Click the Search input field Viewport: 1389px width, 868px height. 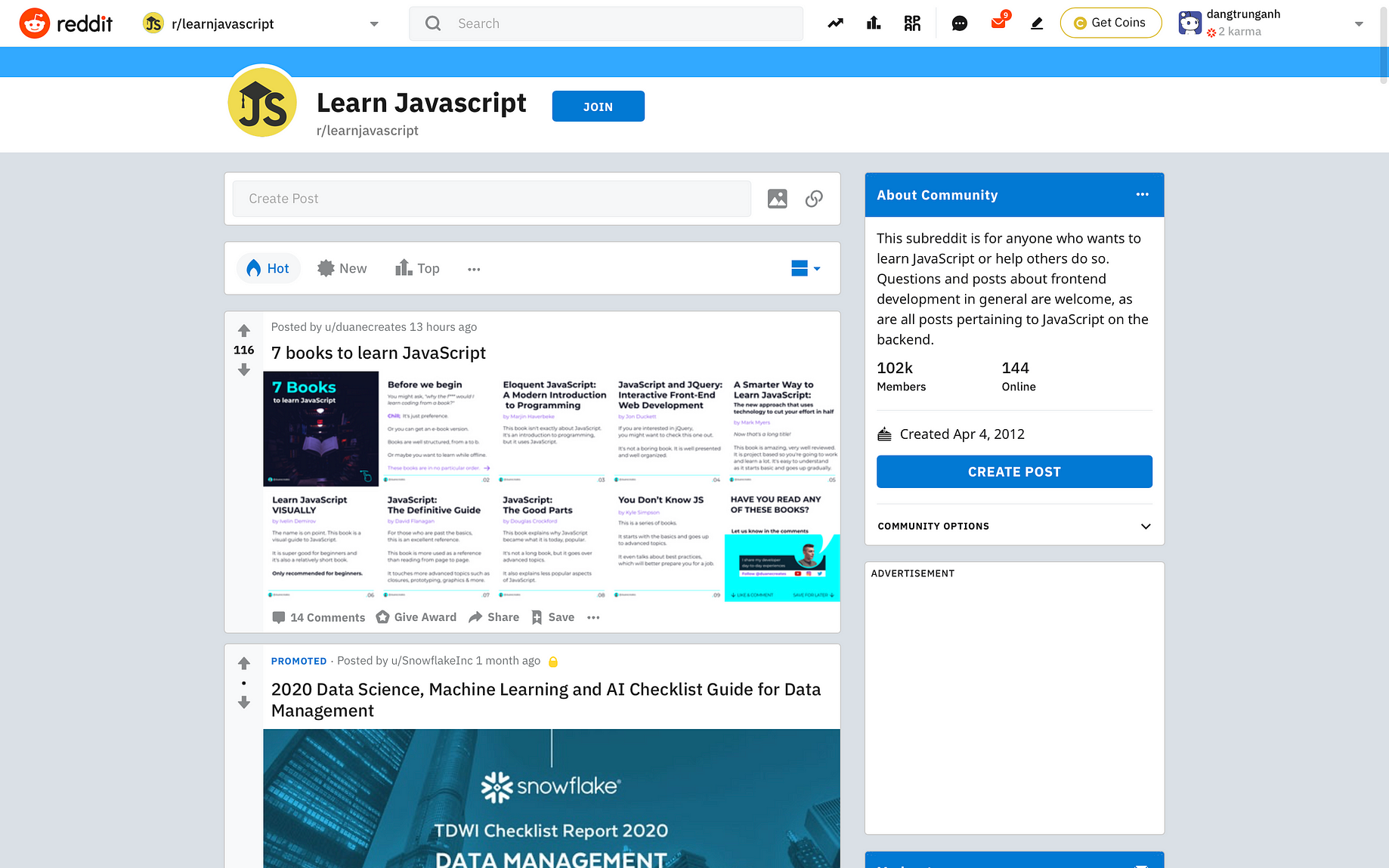pos(606,23)
